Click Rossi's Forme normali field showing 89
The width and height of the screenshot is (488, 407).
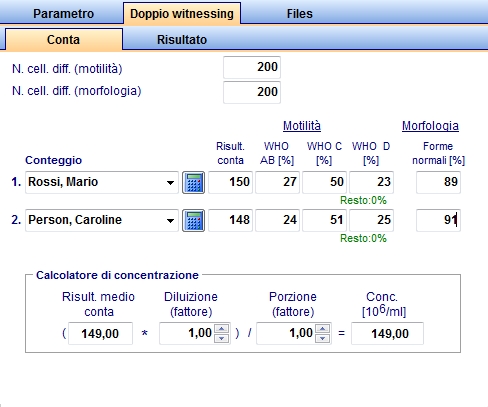click(438, 182)
